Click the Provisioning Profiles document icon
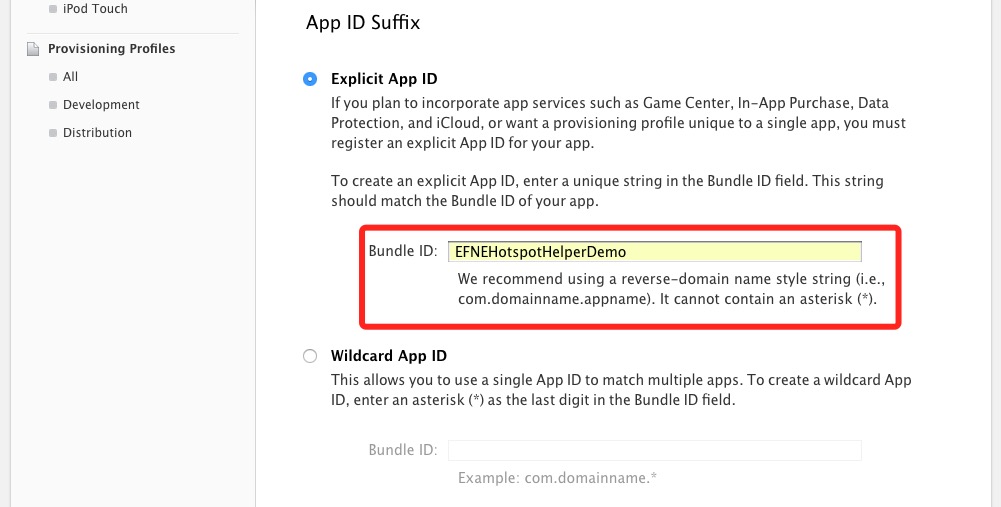Image resolution: width=1001 pixels, height=507 pixels. [x=34, y=49]
